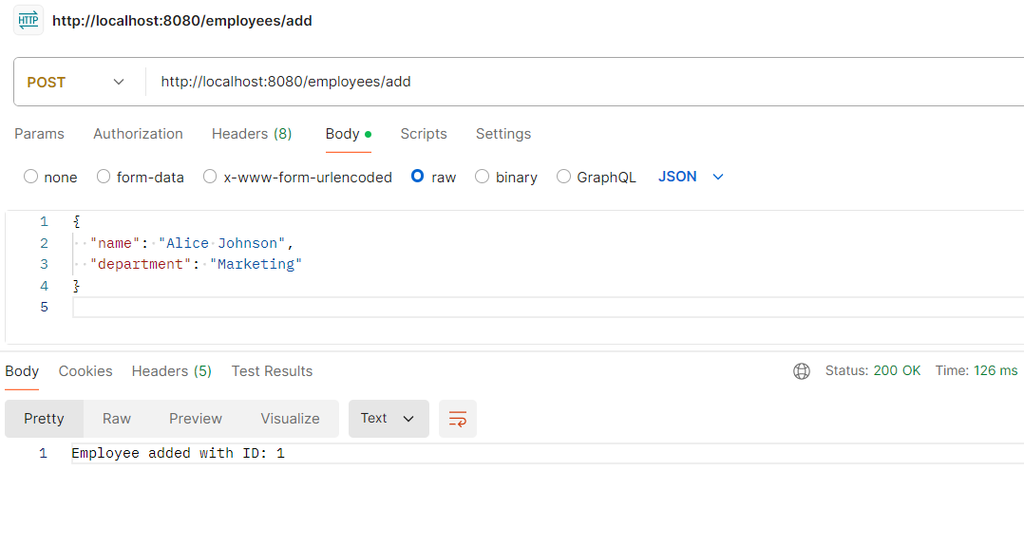Switch to the Params tab

pyautogui.click(x=39, y=134)
